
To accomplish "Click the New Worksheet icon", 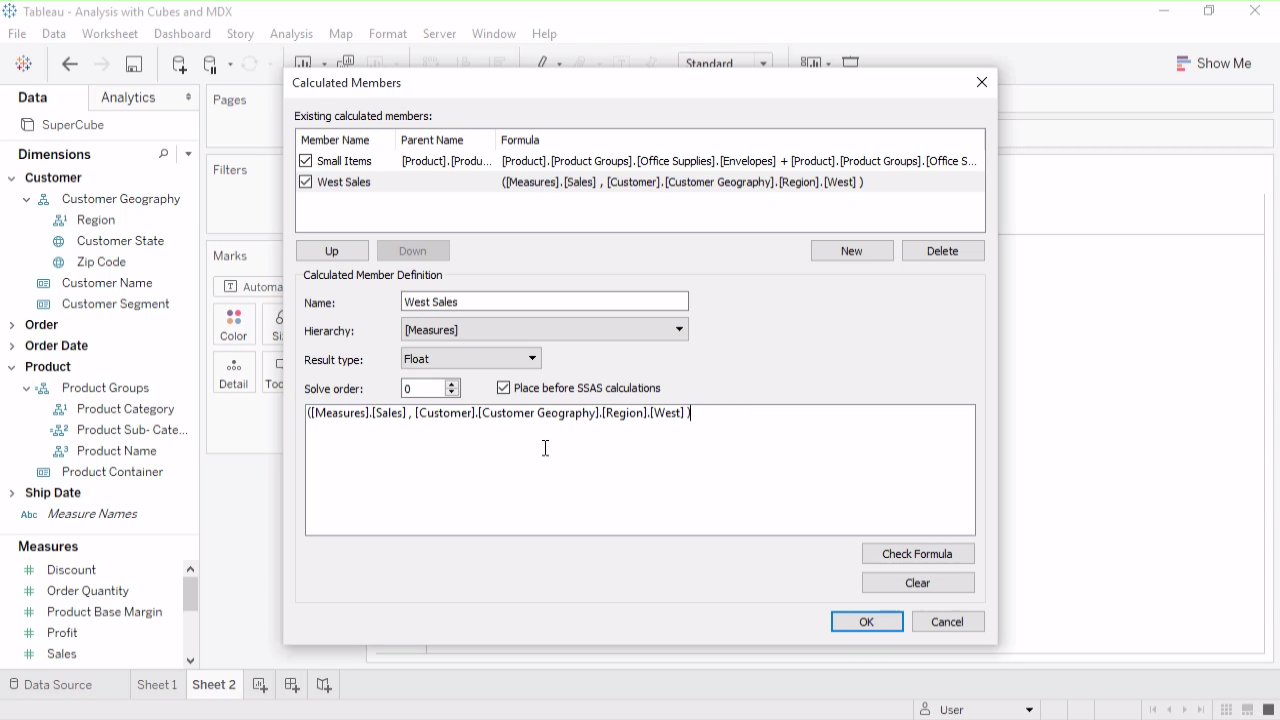I will 260,685.
